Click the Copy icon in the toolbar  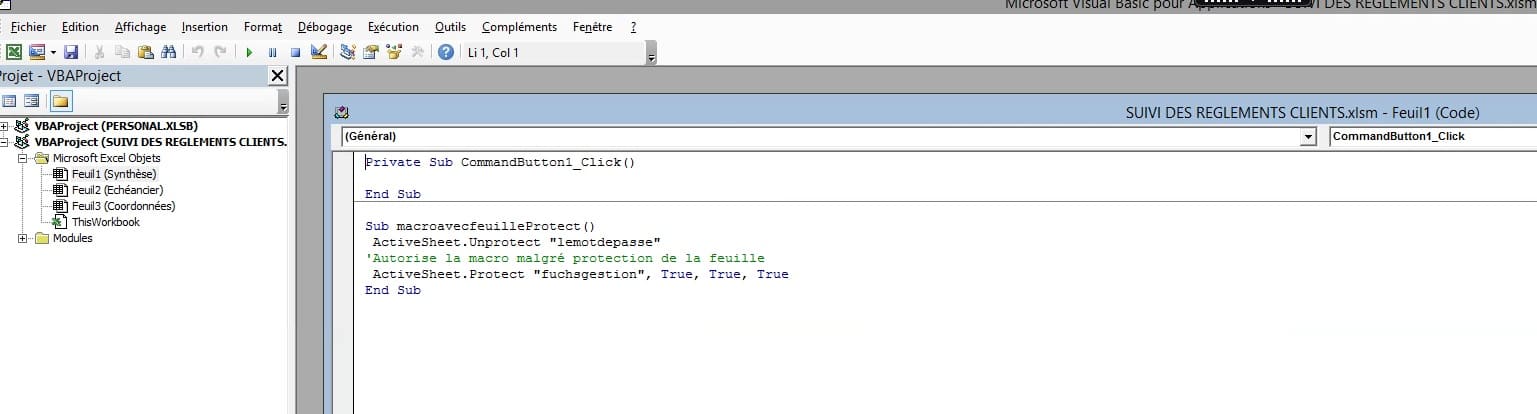pyautogui.click(x=122, y=52)
